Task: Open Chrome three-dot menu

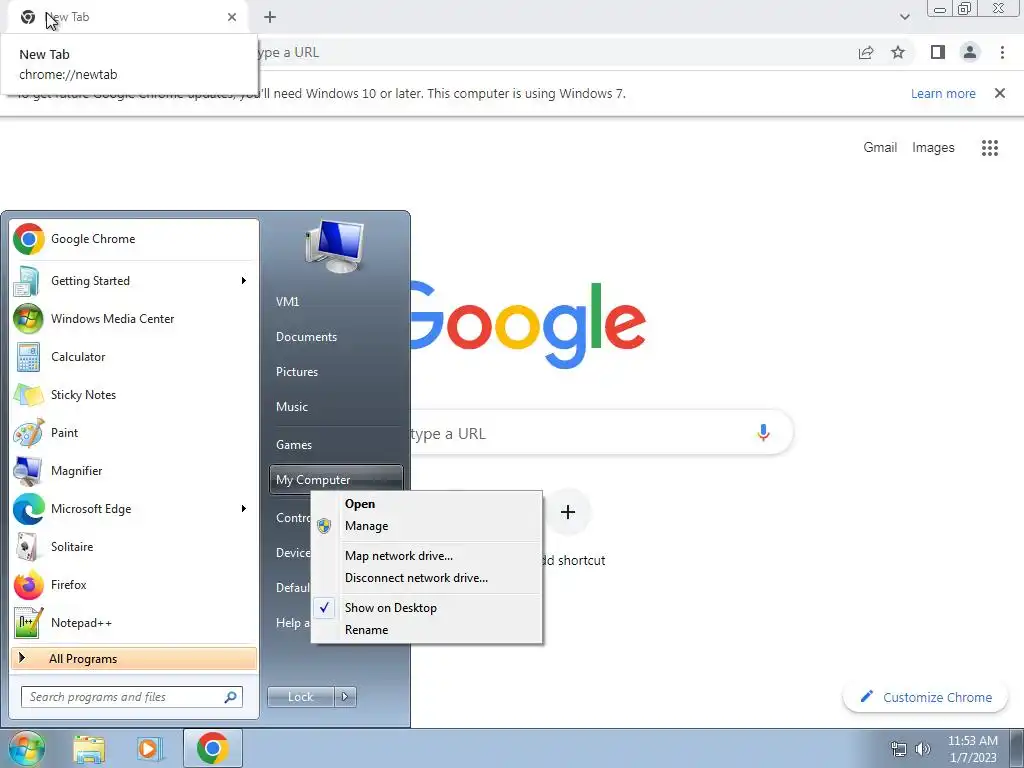Action: pos(1002,52)
